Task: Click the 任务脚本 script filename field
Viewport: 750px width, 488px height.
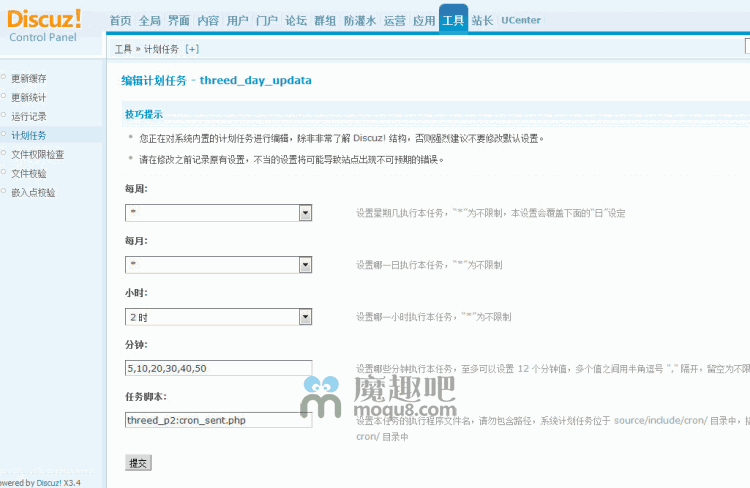Action: pos(219,420)
